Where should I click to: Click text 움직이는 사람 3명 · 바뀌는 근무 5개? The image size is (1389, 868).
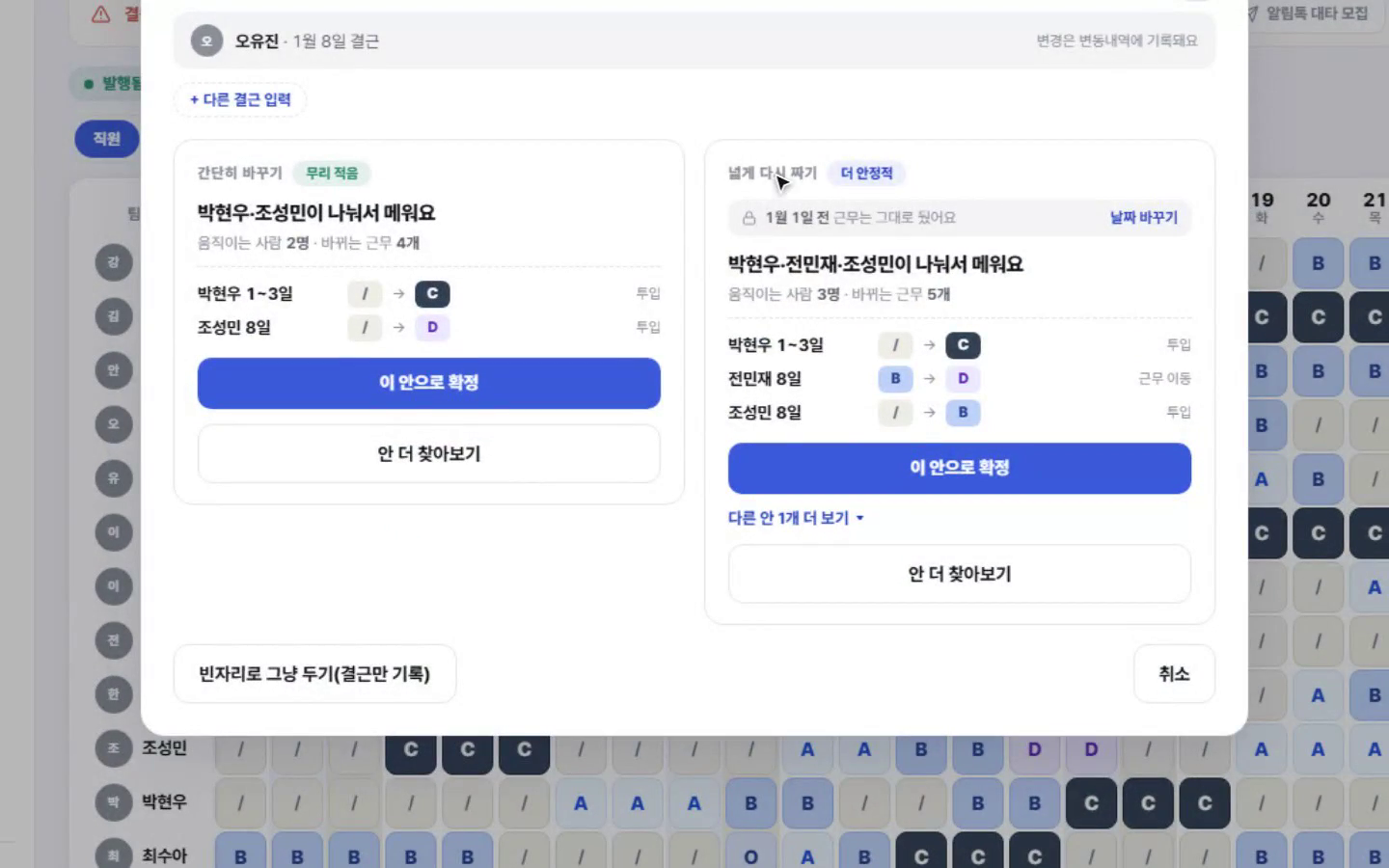[839, 294]
